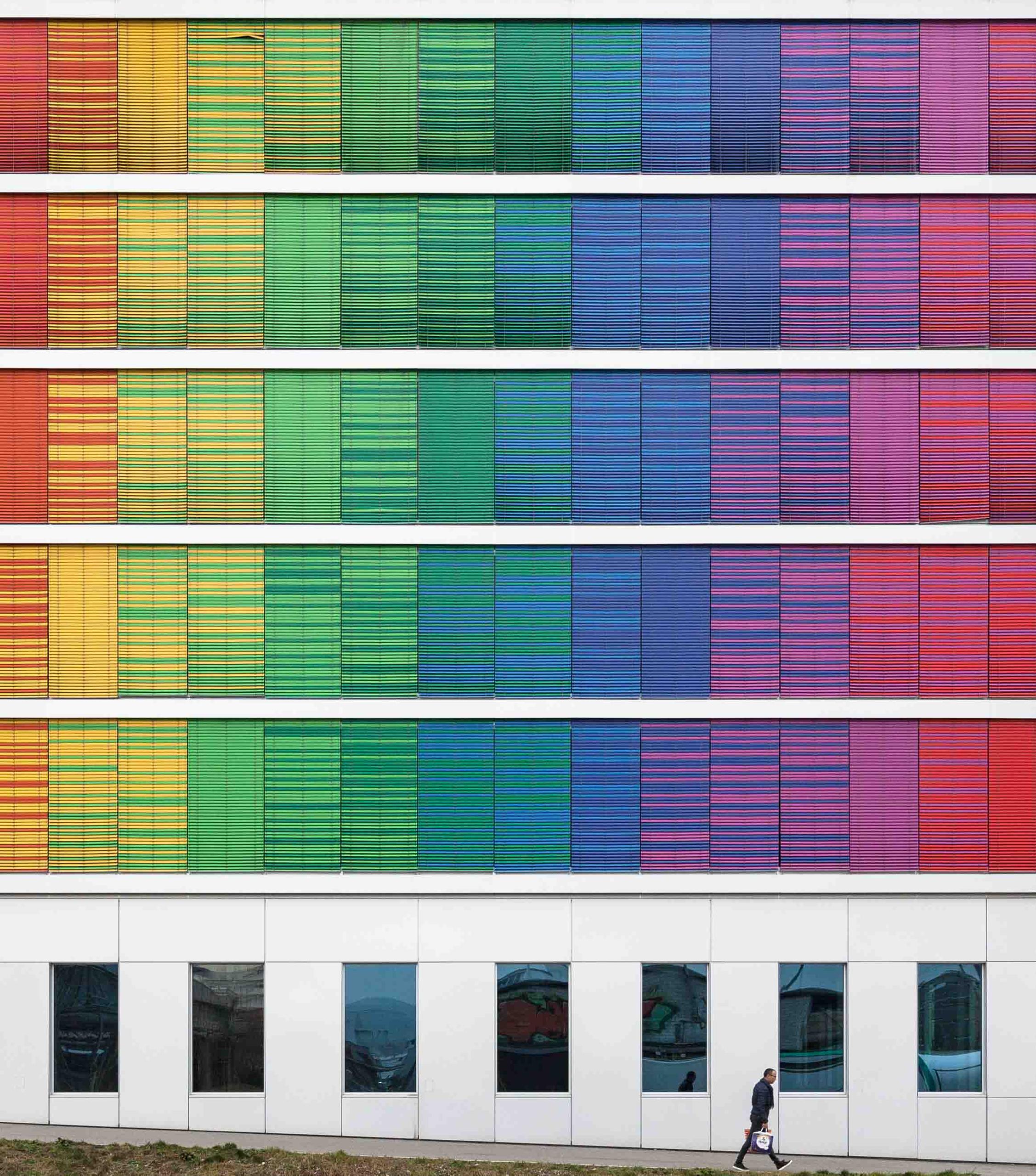Click the person's silhouette reflected in the window

(687, 1081)
